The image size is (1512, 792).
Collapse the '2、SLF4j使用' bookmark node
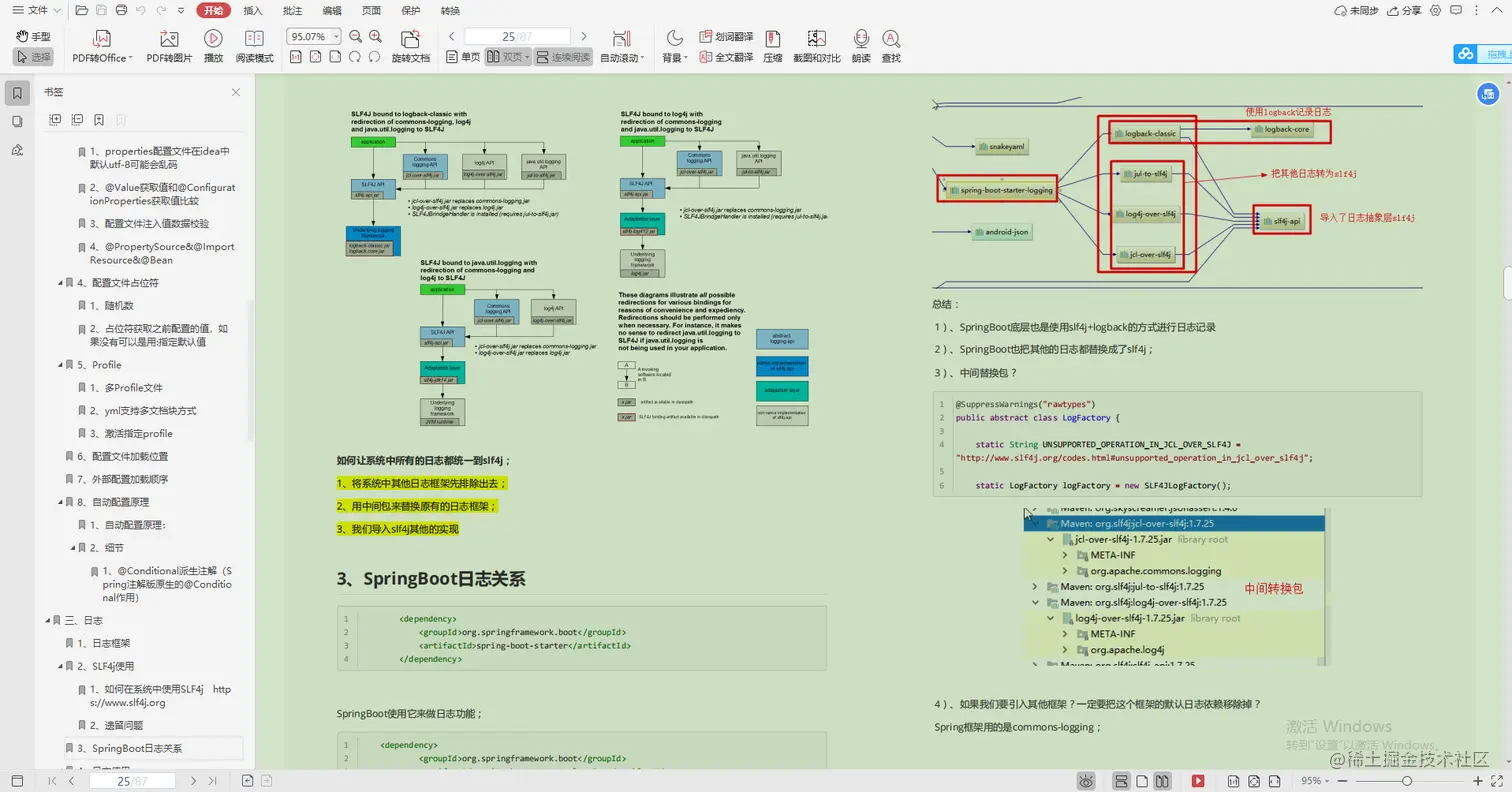coord(59,666)
